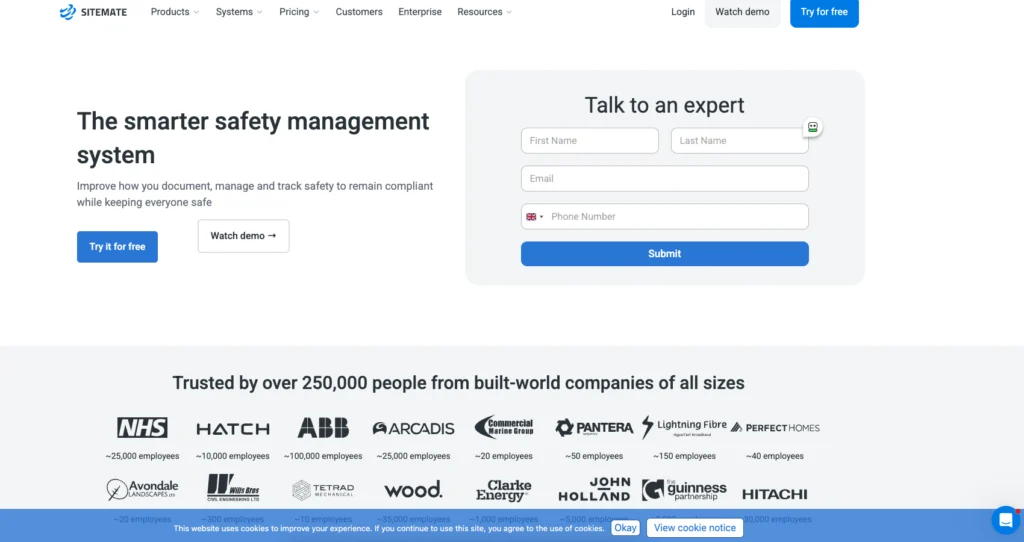This screenshot has width=1024, height=542.
Task: Click the '~100,000 employees' text under ABB
Action: coord(323,456)
